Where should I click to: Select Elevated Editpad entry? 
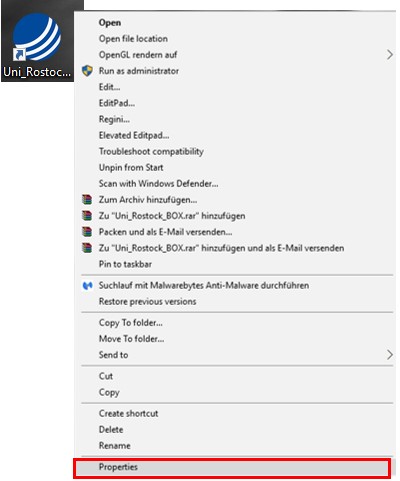click(134, 135)
